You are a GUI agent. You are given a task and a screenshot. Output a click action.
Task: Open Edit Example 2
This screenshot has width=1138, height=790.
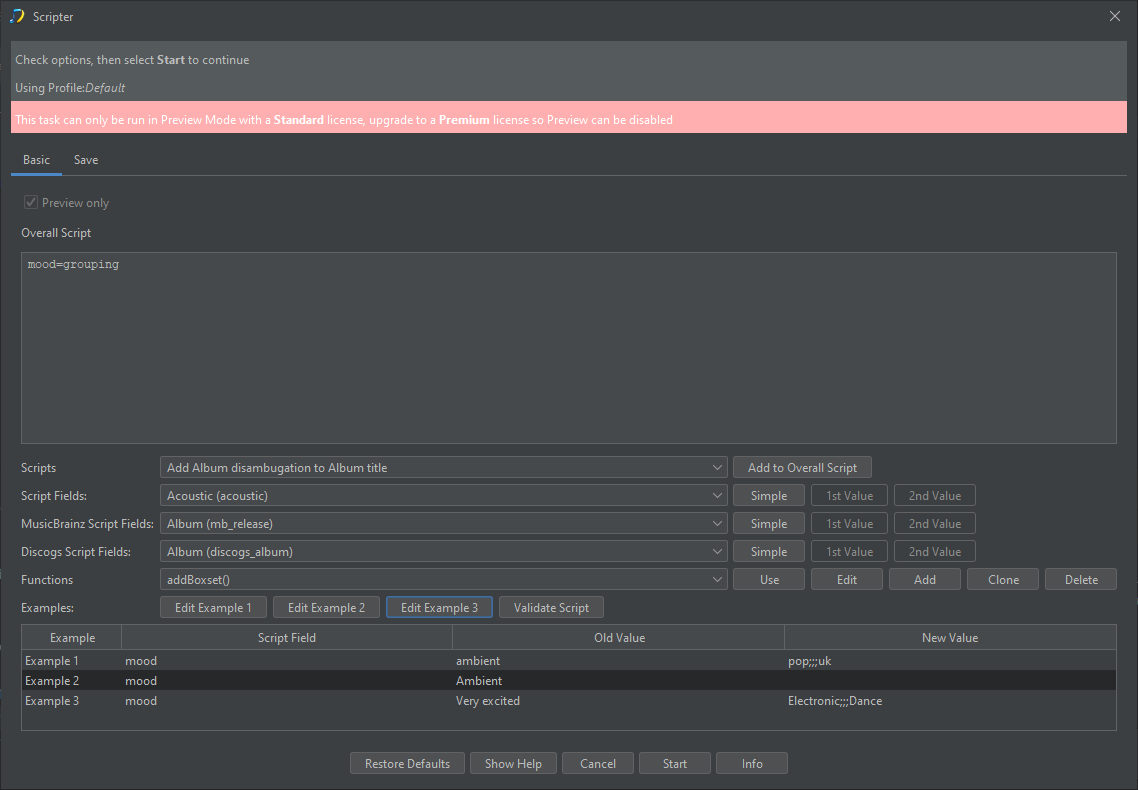pos(326,608)
